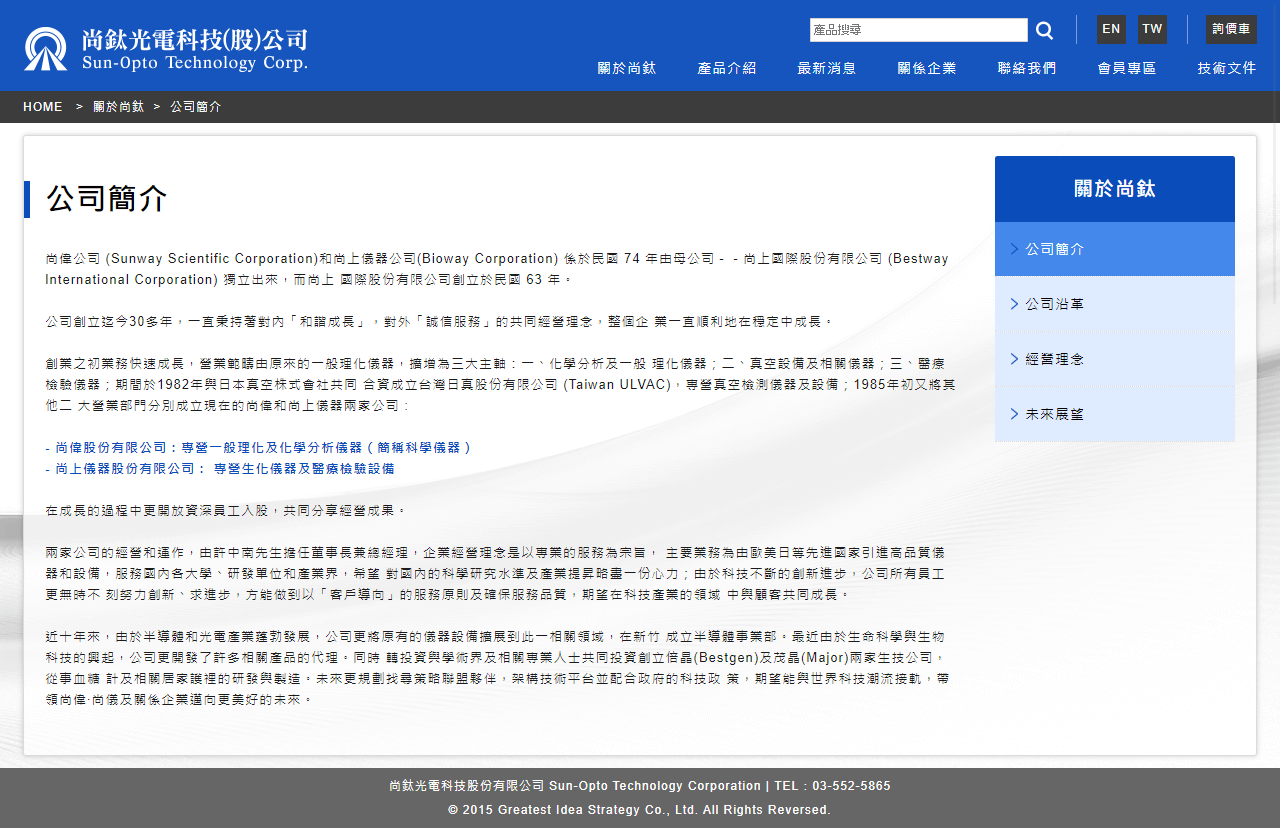Open the 詢價車 inquiry cart
The width and height of the screenshot is (1280, 828).
pos(1231,29)
